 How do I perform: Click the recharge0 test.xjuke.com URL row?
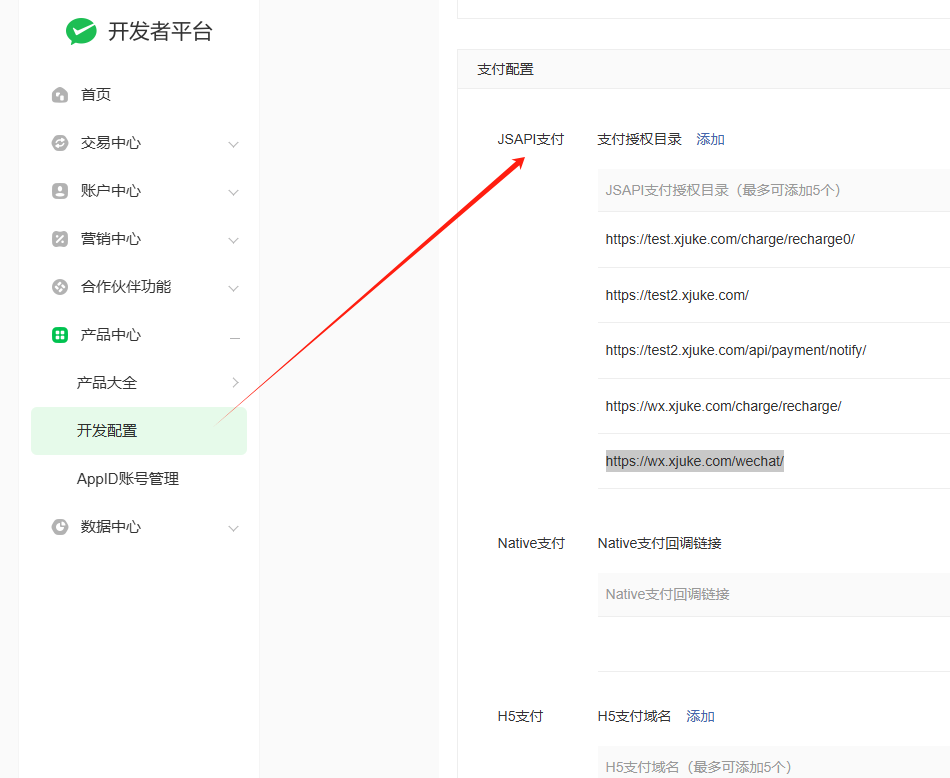click(774, 239)
